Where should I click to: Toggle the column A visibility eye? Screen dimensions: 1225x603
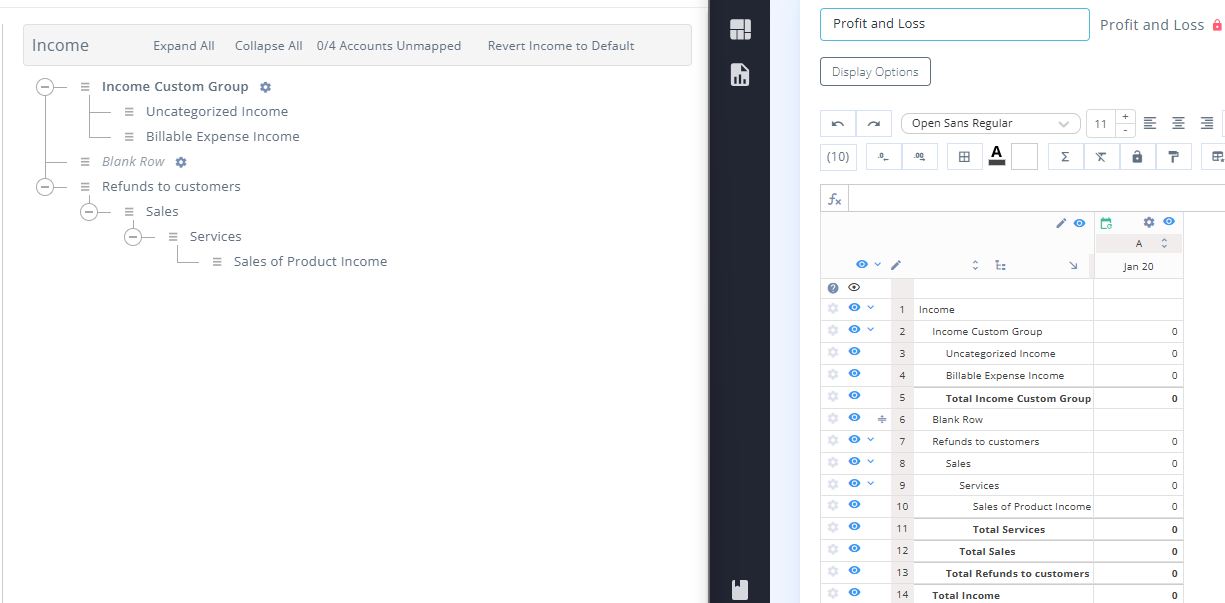(x=1169, y=222)
